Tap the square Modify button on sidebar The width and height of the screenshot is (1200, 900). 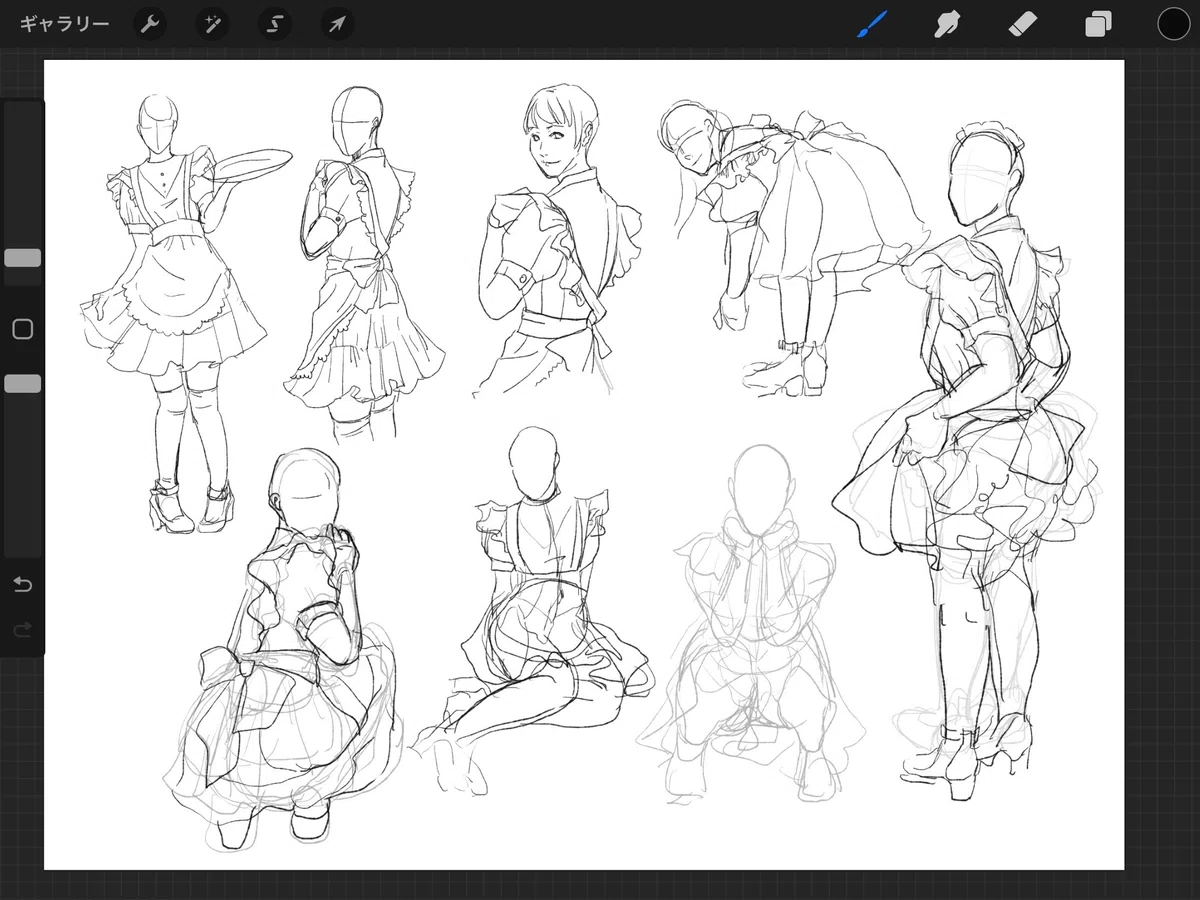point(22,329)
